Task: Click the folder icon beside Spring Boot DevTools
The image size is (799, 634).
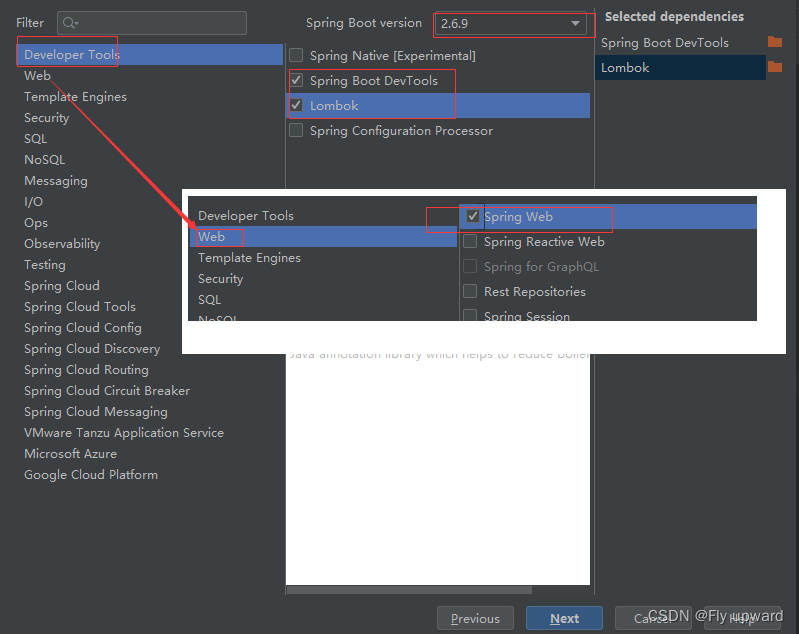Action: [775, 42]
